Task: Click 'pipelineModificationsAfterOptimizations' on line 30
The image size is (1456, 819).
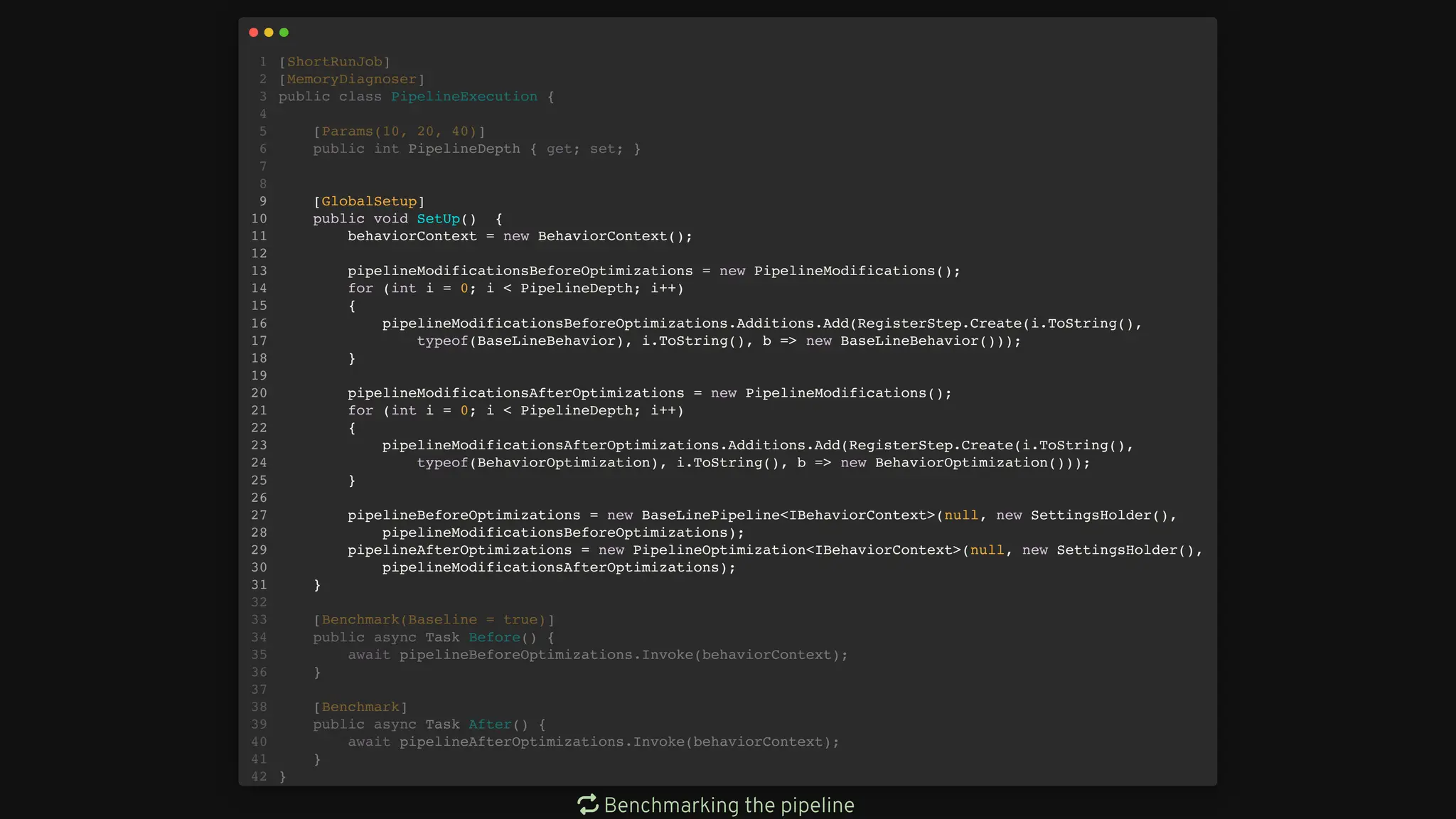Action: point(551,567)
